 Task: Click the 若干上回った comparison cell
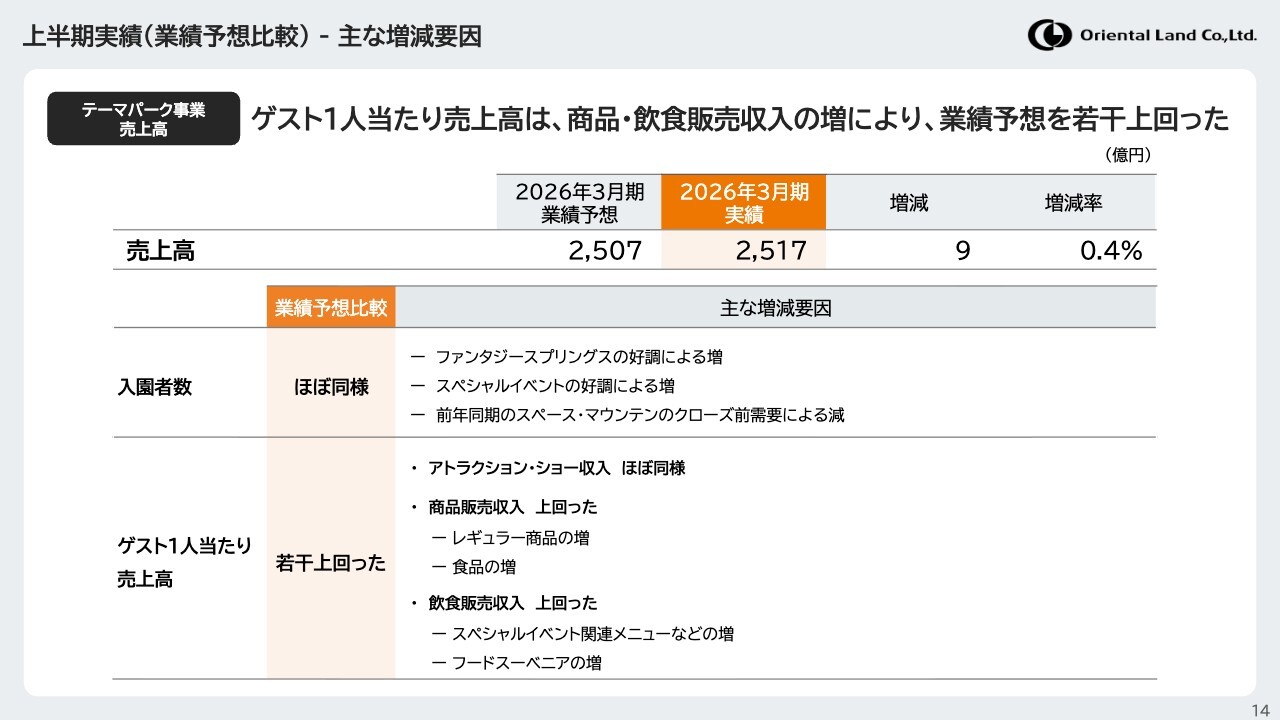(x=331, y=563)
